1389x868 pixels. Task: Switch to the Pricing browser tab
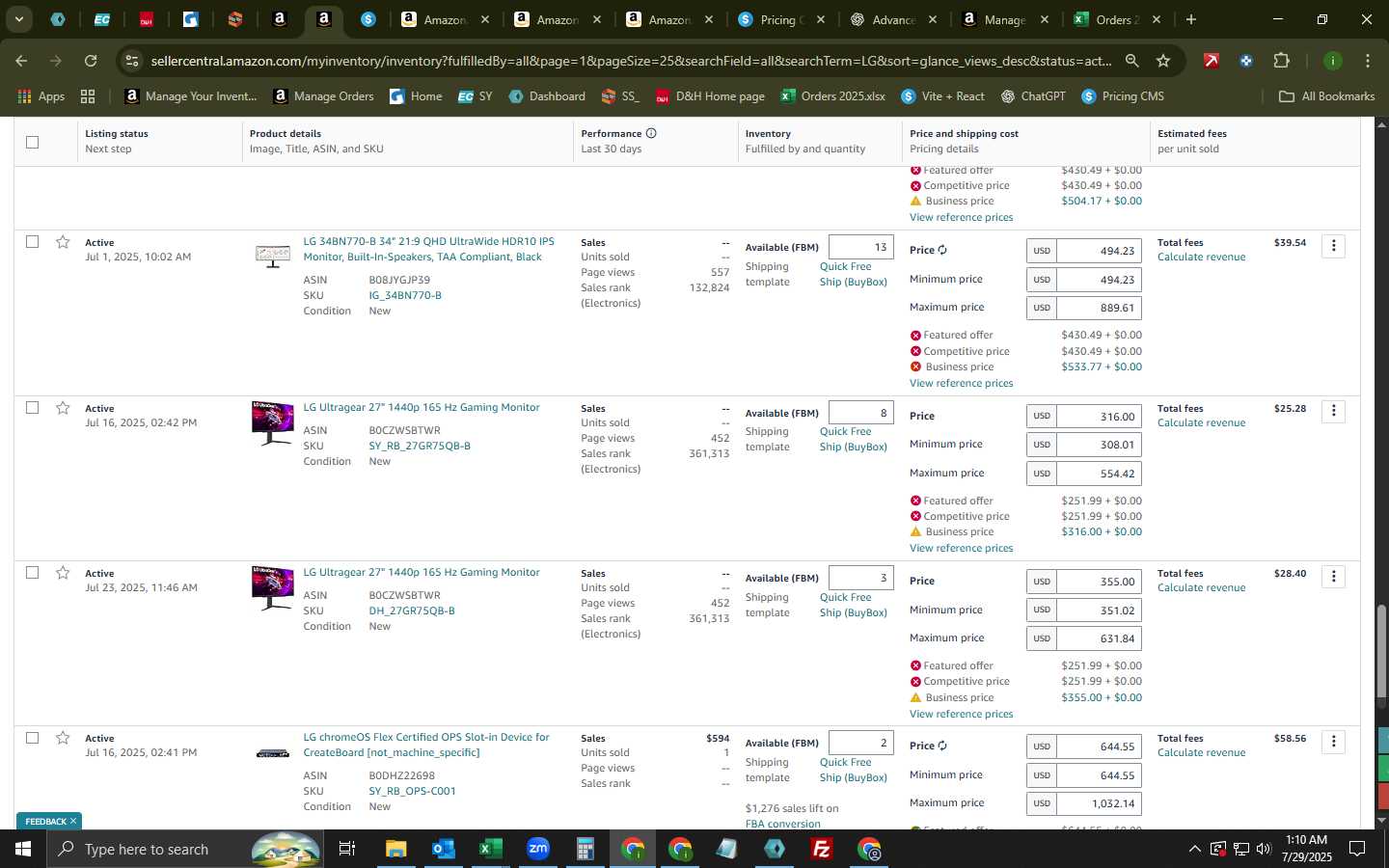[x=783, y=19]
